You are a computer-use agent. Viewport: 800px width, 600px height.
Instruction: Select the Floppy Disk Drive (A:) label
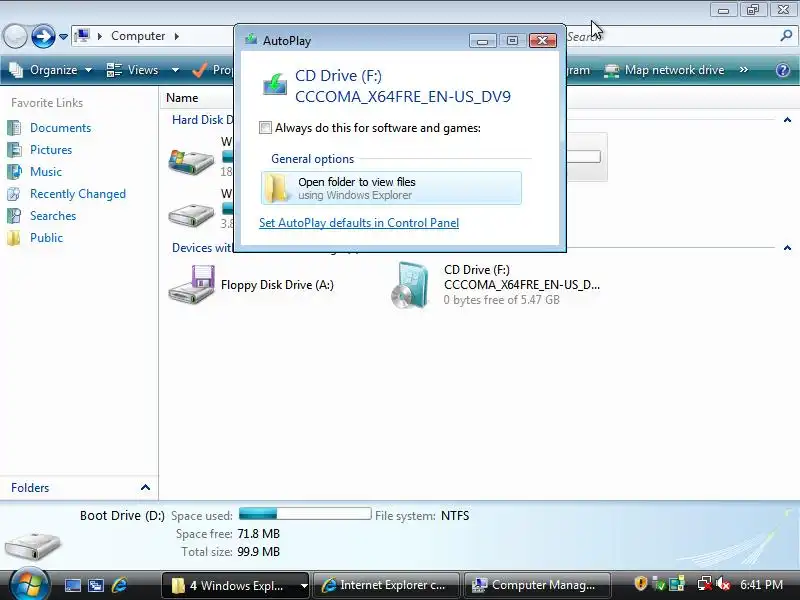pyautogui.click(x=277, y=285)
